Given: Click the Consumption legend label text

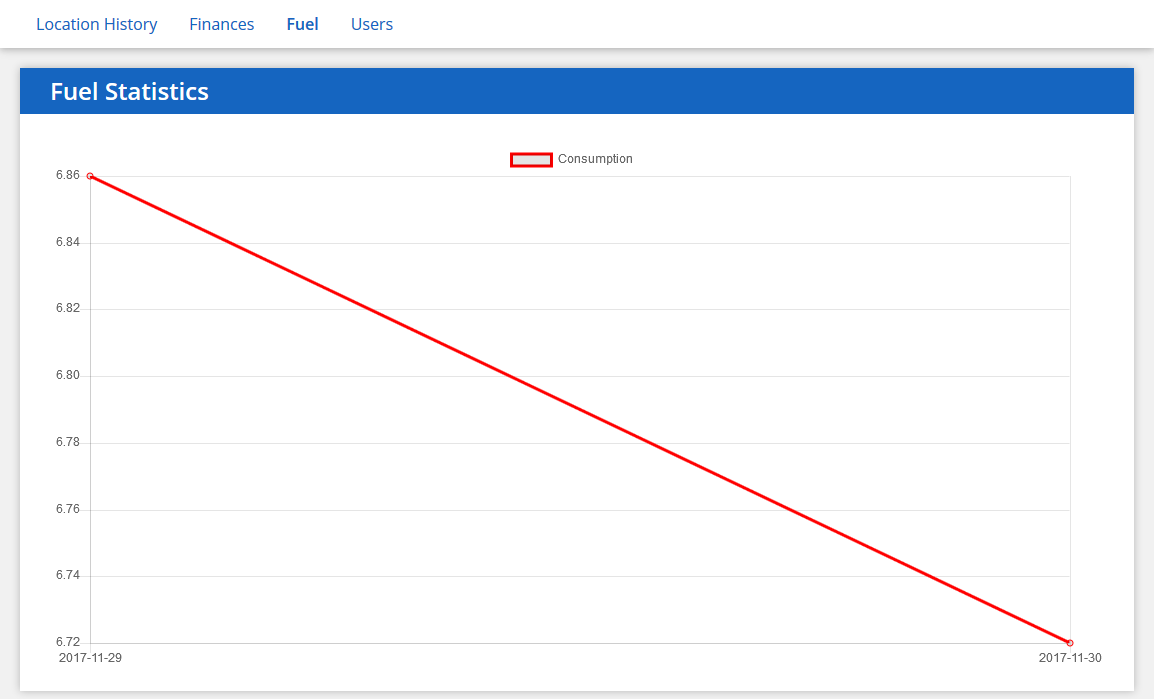Looking at the screenshot, I should (595, 159).
